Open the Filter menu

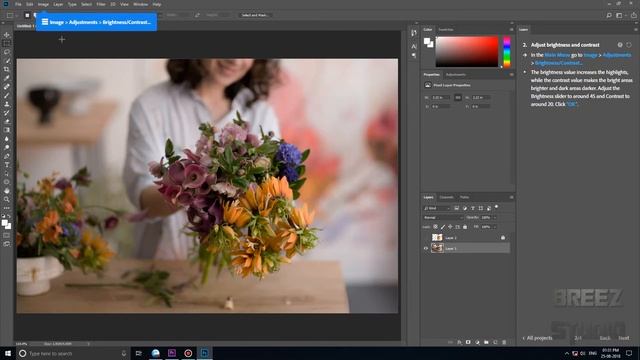point(101,4)
